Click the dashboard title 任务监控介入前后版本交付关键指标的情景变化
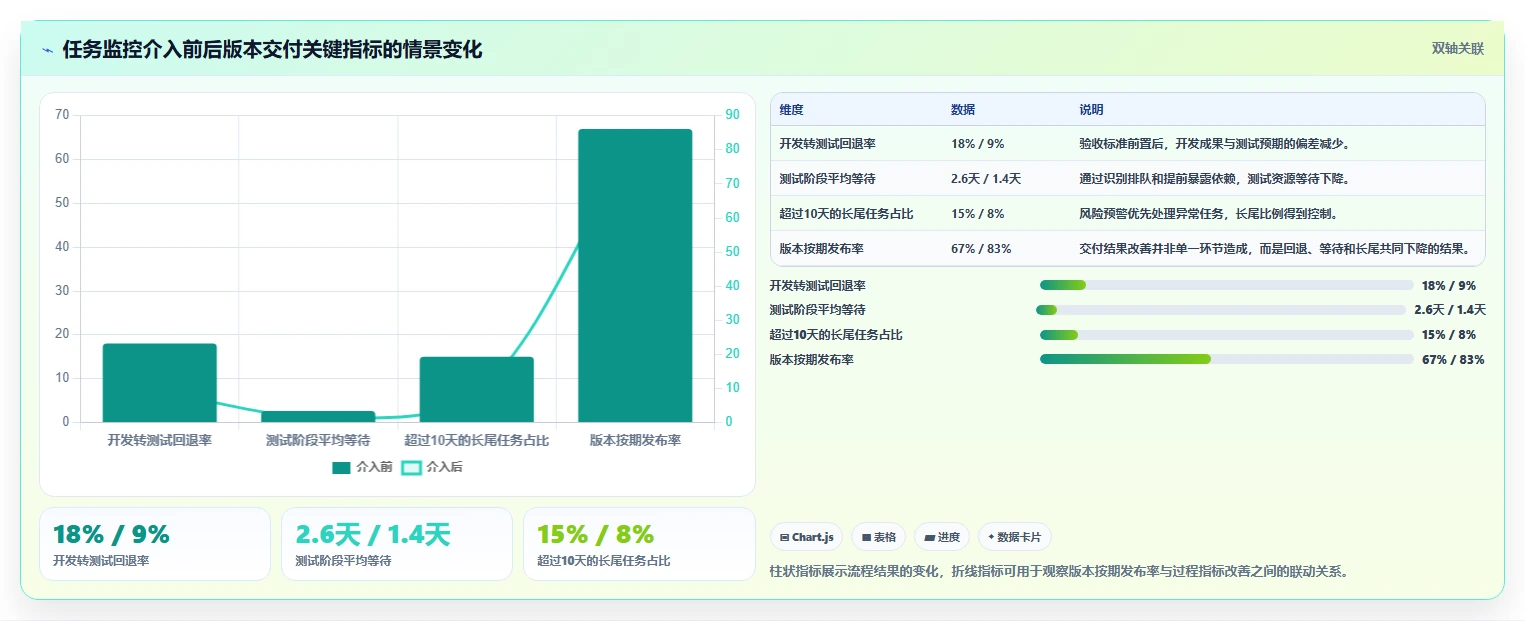Image resolution: width=1525 pixels, height=621 pixels. pos(272,50)
